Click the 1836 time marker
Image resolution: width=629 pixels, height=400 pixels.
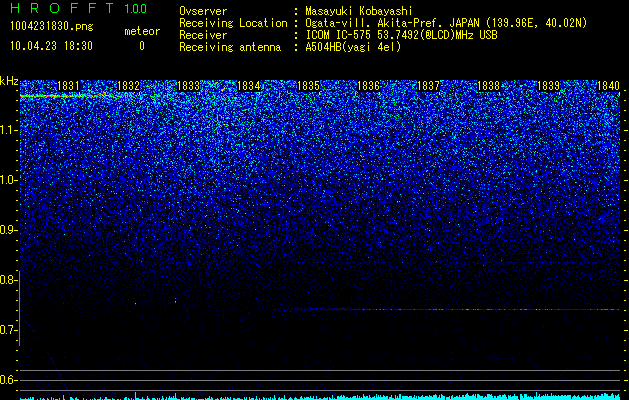pyautogui.click(x=368, y=86)
